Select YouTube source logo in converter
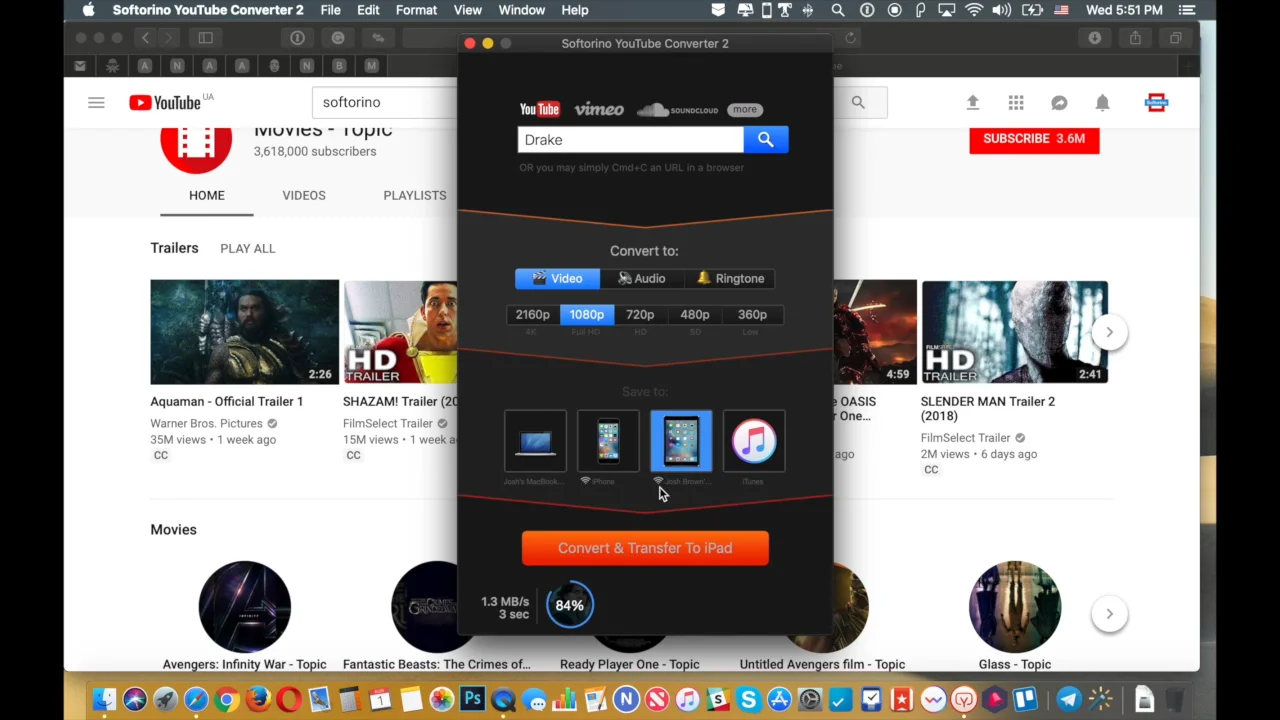The width and height of the screenshot is (1280, 720). pyautogui.click(x=540, y=109)
